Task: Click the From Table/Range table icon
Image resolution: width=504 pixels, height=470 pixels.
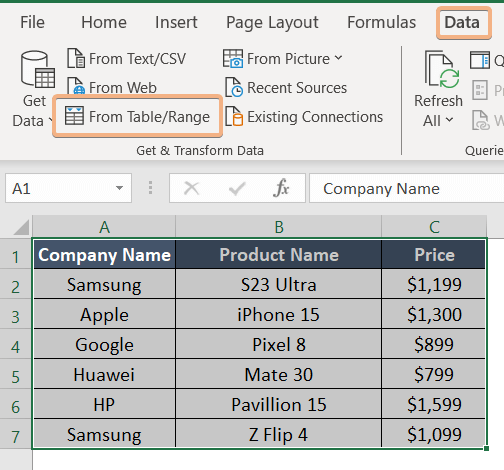Action: (74, 116)
